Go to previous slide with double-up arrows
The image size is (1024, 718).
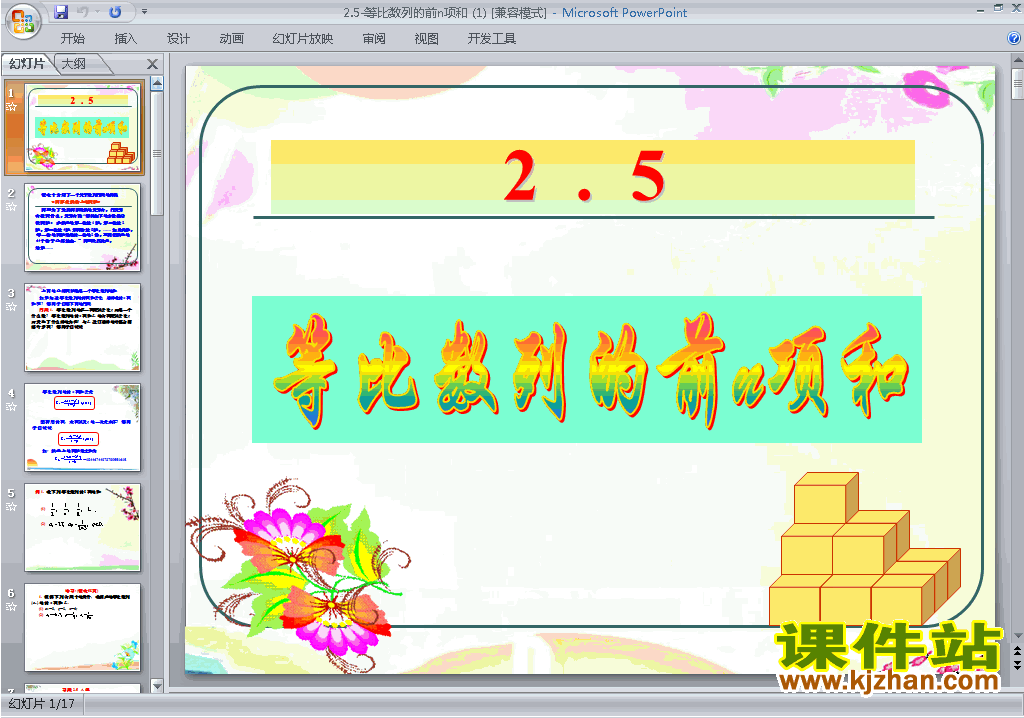1017,651
